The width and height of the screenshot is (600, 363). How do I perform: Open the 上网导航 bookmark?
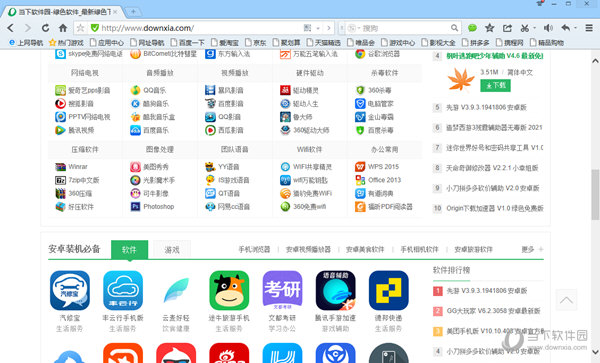click(26, 42)
